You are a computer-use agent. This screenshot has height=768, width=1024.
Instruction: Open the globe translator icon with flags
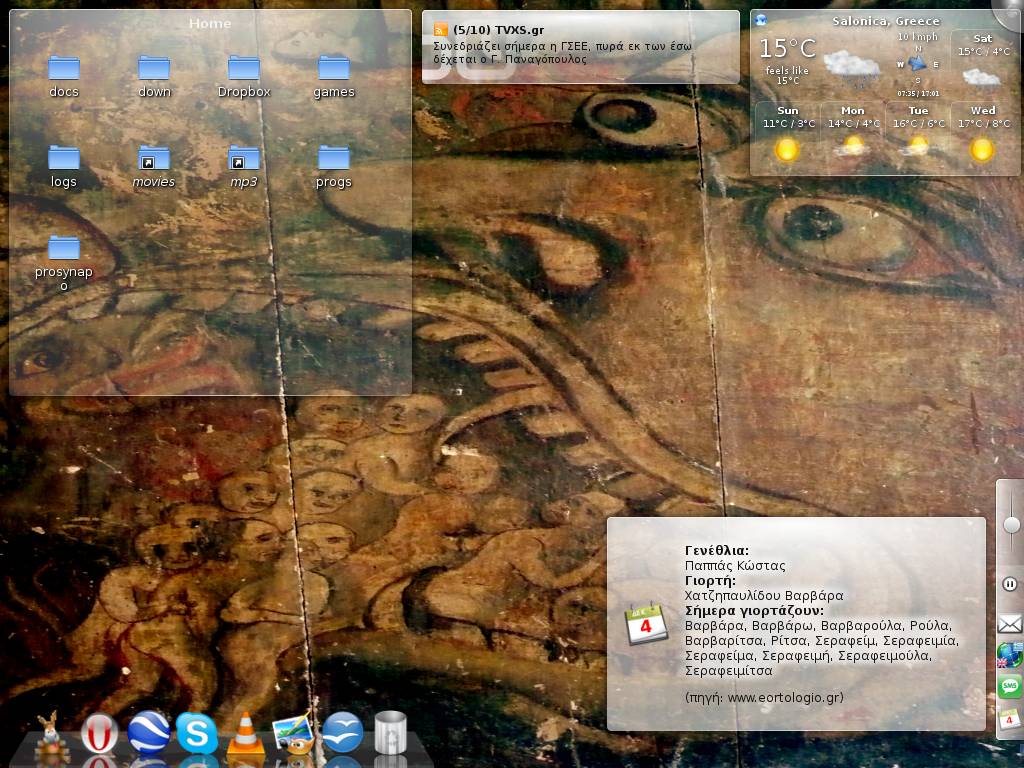pyautogui.click(x=1010, y=655)
